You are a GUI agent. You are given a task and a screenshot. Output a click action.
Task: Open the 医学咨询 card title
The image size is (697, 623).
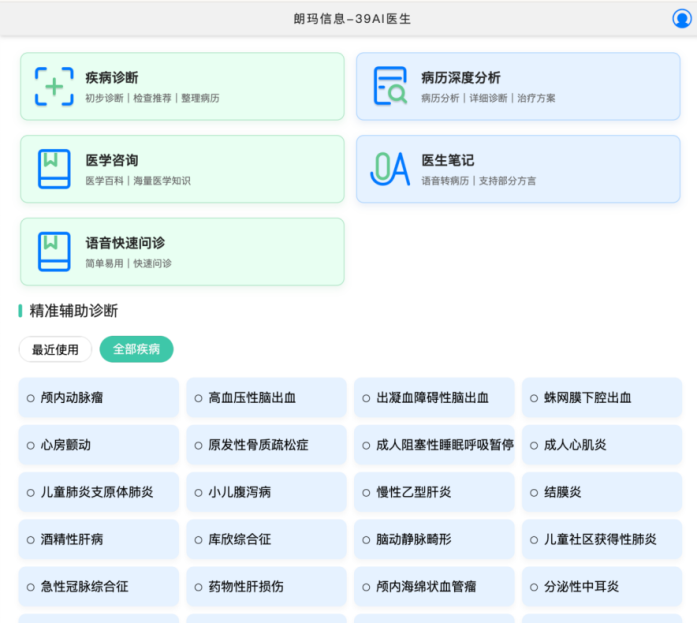[x=112, y=160]
